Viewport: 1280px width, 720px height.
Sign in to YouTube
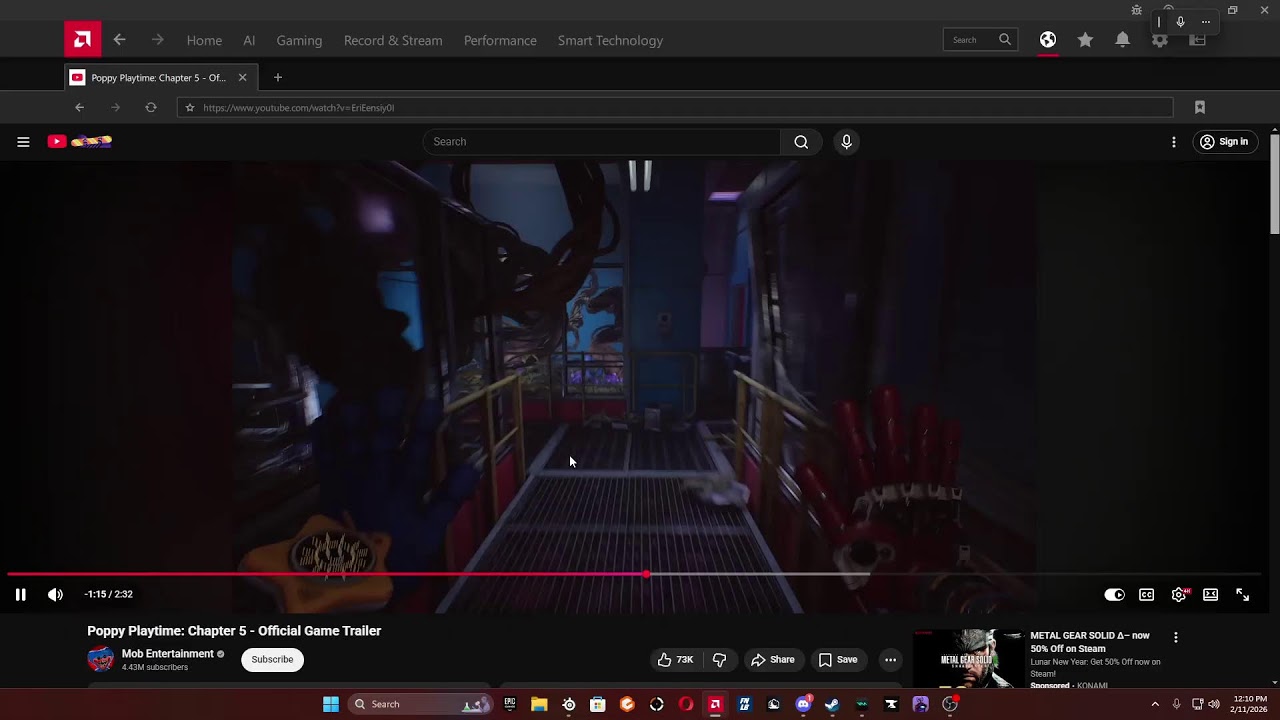(1224, 142)
